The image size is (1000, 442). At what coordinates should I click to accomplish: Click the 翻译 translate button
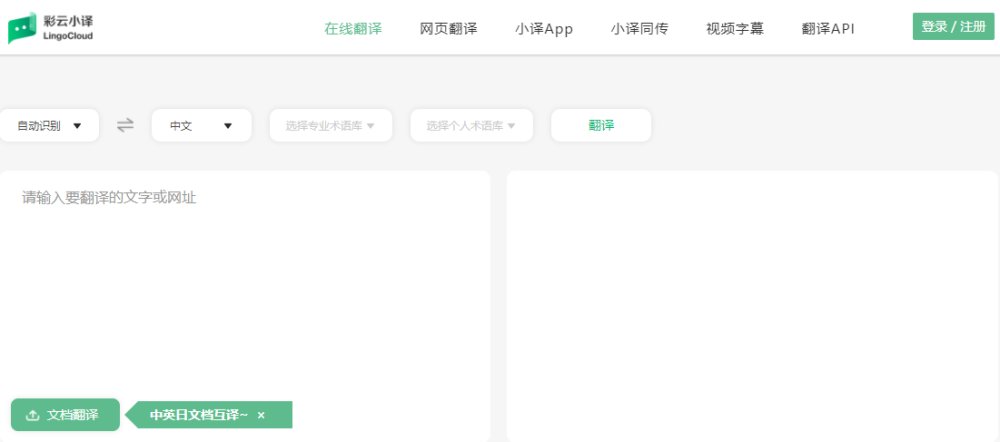tap(601, 126)
